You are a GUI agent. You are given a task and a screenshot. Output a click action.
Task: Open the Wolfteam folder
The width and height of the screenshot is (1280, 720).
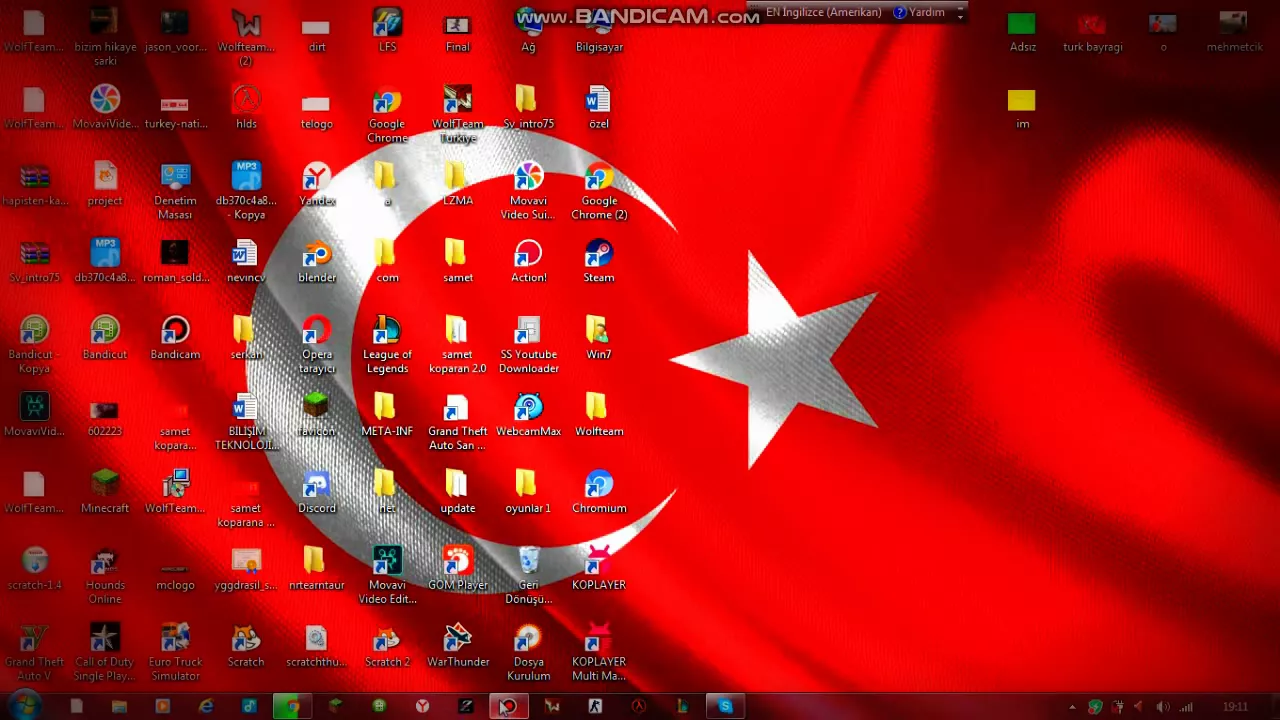pos(599,415)
